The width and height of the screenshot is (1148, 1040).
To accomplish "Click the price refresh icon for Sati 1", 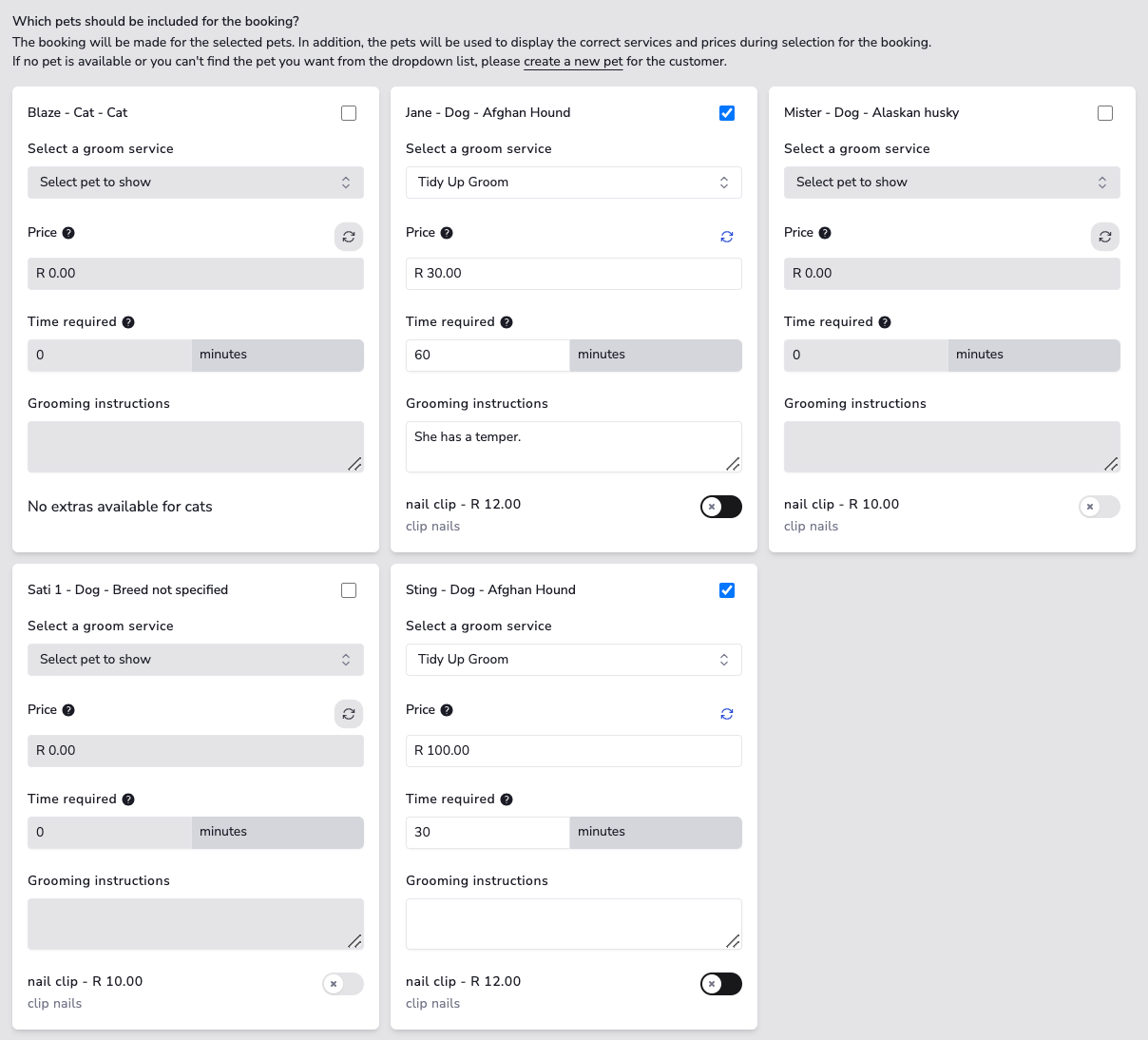I will click(349, 714).
